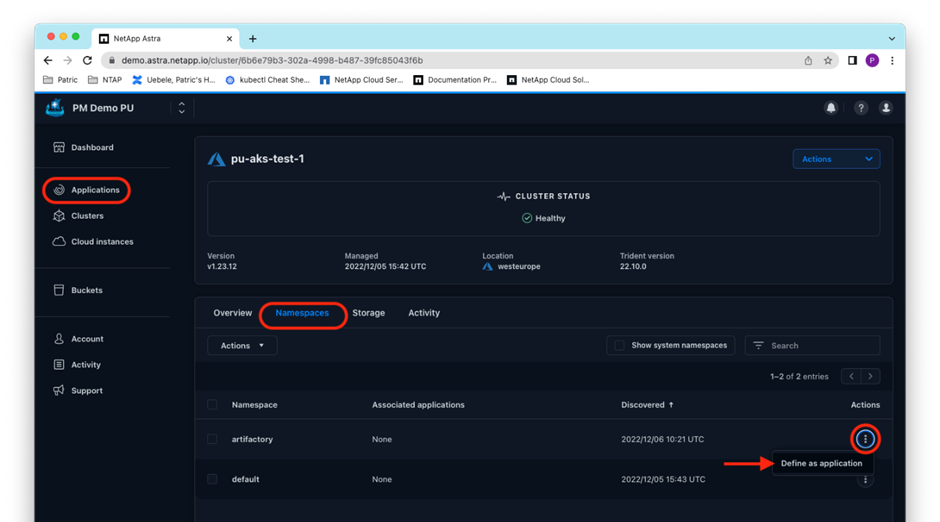Screen dimensions: 940x522
Task: Click the NetApp Astra logo icon
Action: click(55, 108)
